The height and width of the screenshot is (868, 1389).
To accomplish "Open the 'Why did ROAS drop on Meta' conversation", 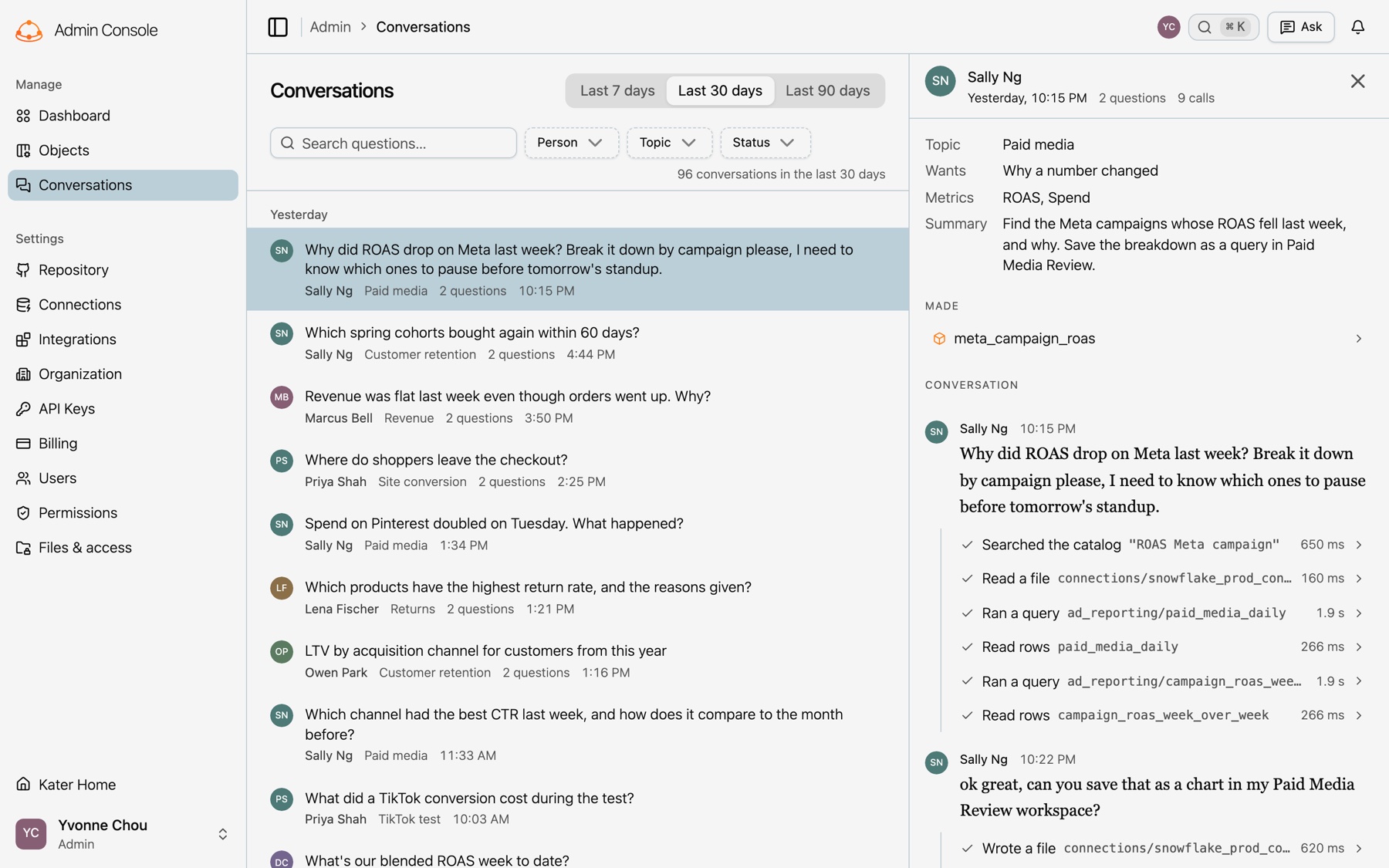I will click(x=577, y=269).
